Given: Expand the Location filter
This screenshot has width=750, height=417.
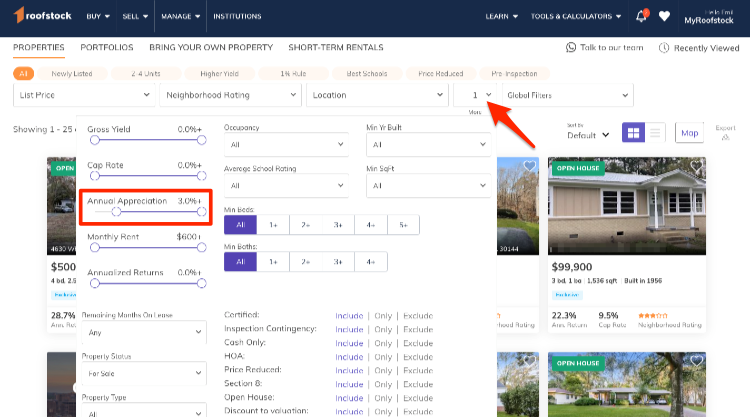Looking at the screenshot, I should tap(377, 95).
